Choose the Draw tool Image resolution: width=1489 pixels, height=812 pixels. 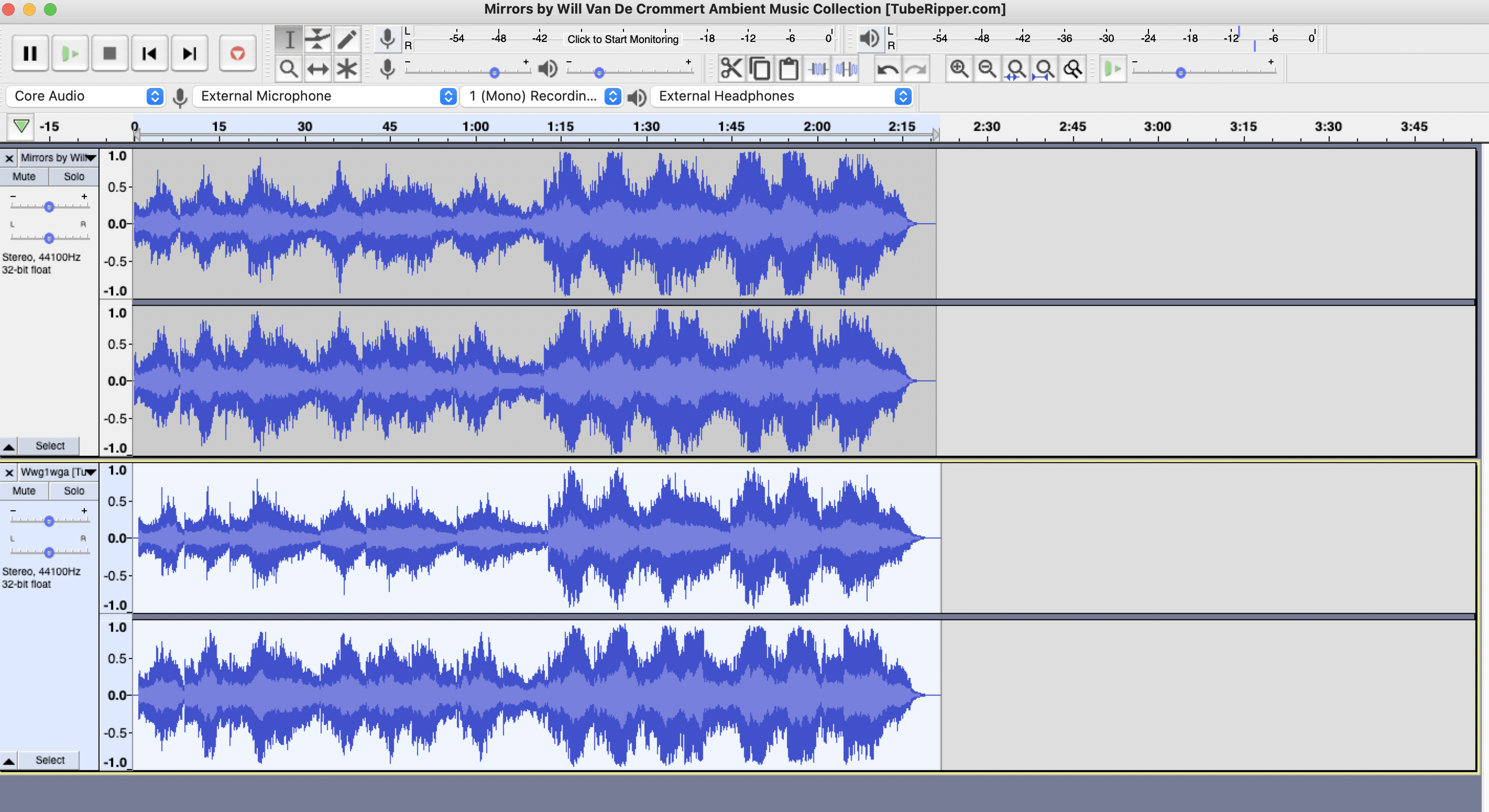[346, 39]
